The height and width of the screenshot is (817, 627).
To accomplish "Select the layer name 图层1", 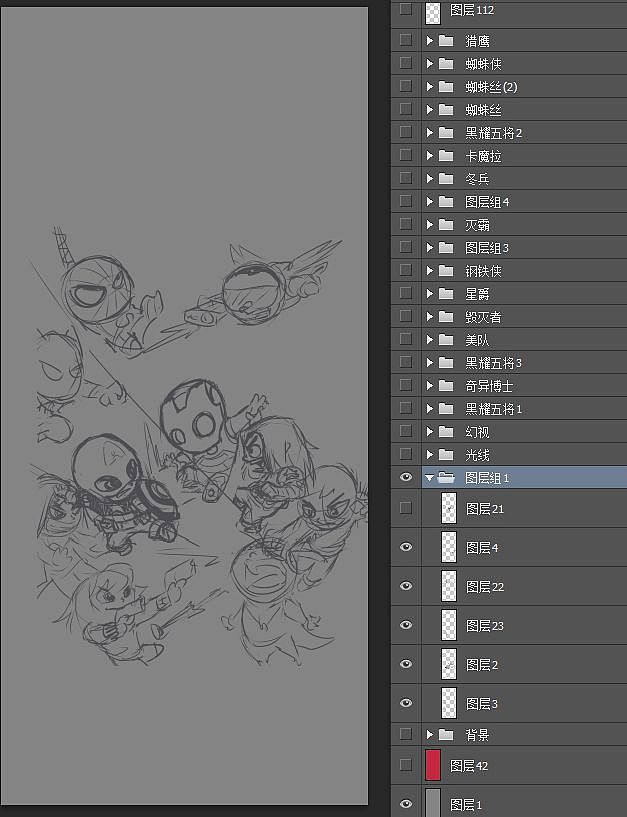I will coord(465,804).
